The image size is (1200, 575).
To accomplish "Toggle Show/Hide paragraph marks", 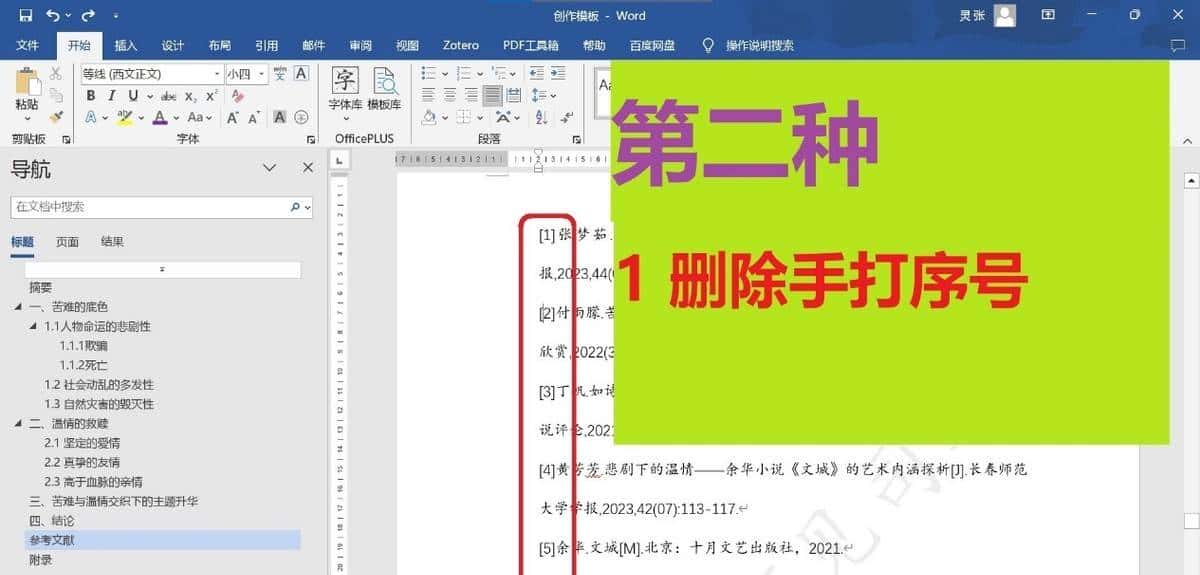I will tap(567, 117).
